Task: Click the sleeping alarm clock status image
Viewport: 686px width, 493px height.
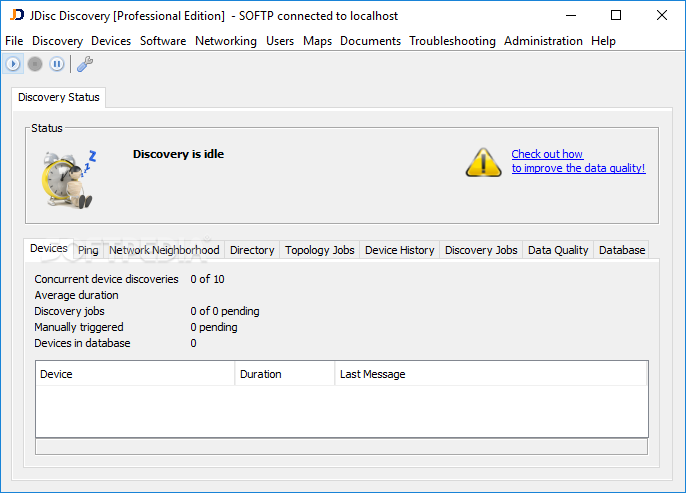Action: [69, 178]
